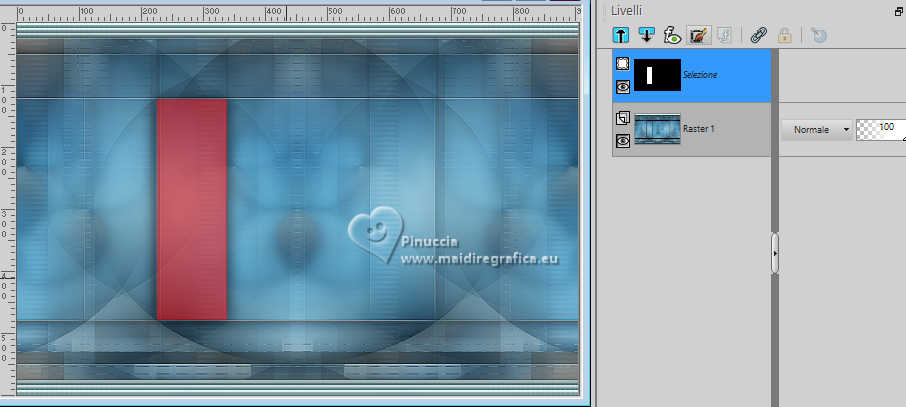Toggle the layer effects visibility icon
This screenshot has height=407, width=906.
pos(673,35)
